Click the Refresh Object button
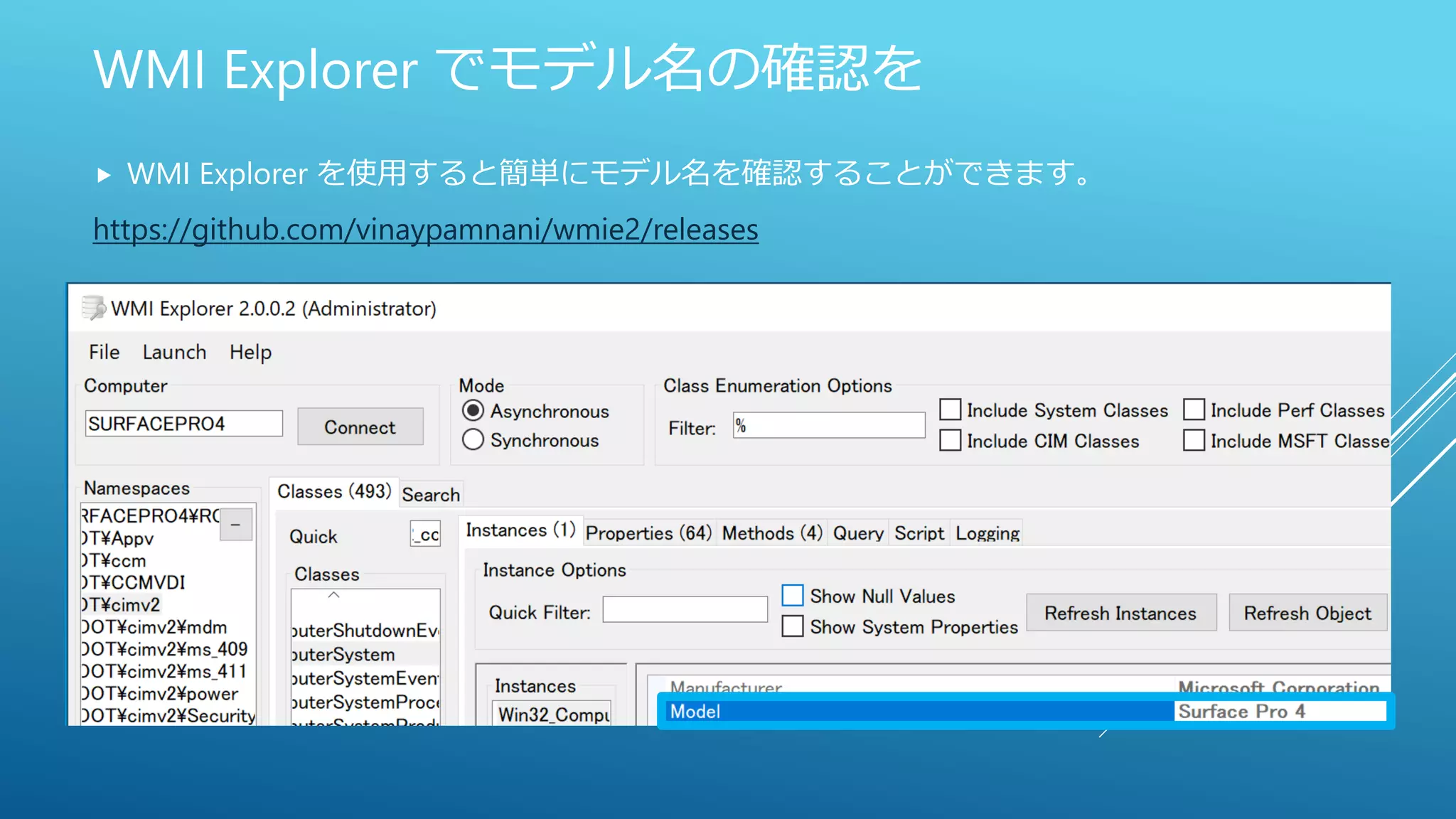Viewport: 1456px width, 819px height. click(1307, 613)
